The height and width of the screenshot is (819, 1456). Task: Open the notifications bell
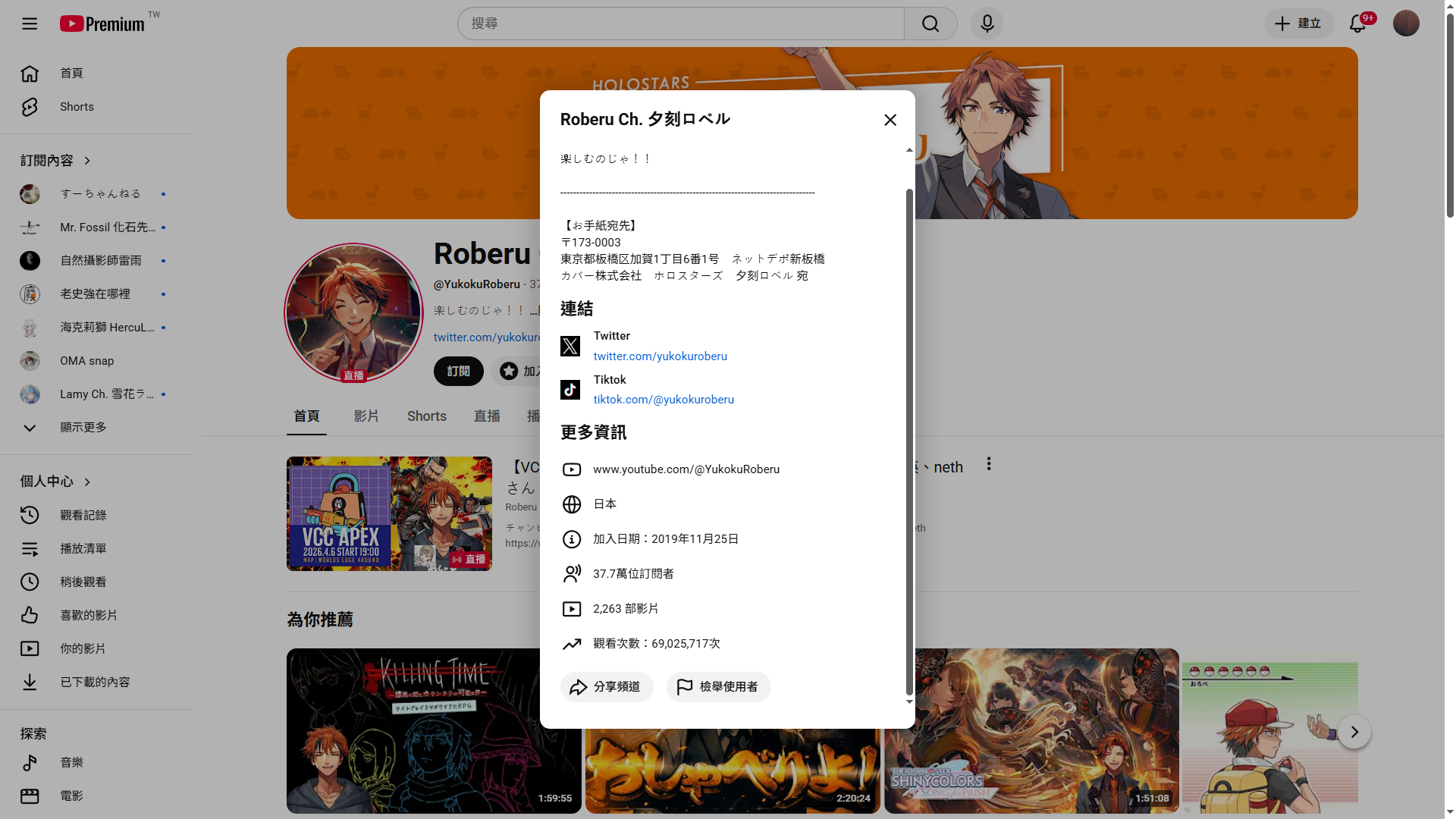click(1357, 24)
